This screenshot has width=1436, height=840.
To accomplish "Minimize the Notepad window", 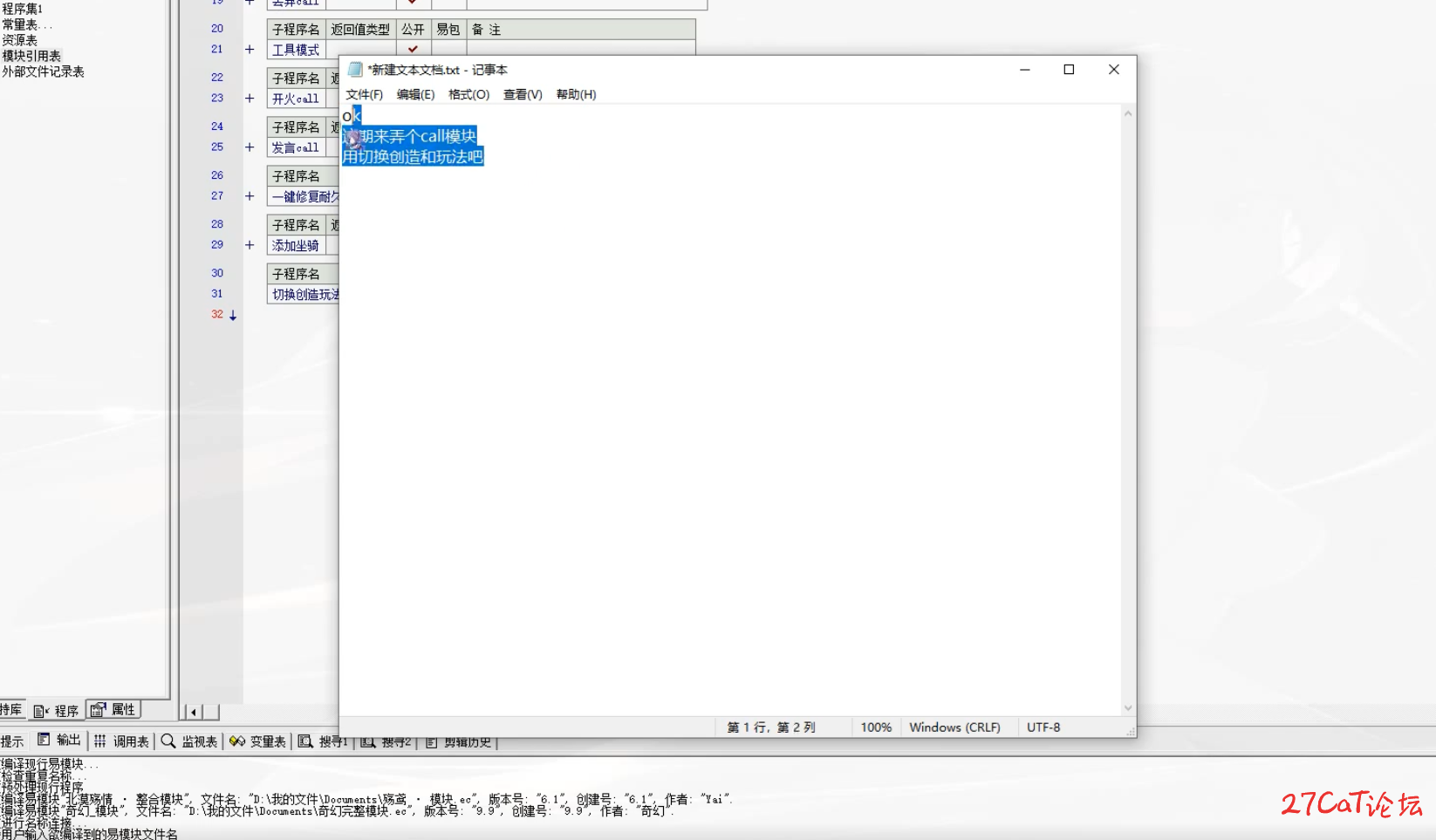I will click(x=1025, y=70).
